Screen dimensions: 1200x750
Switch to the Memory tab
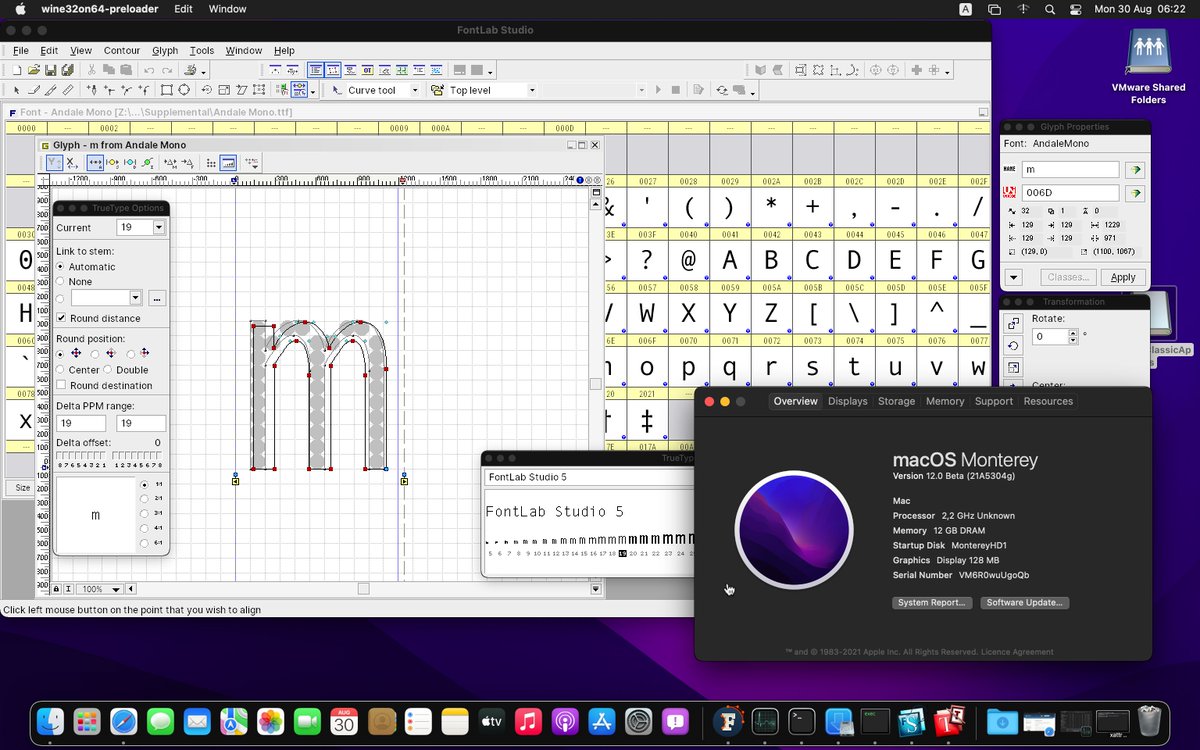(x=945, y=401)
